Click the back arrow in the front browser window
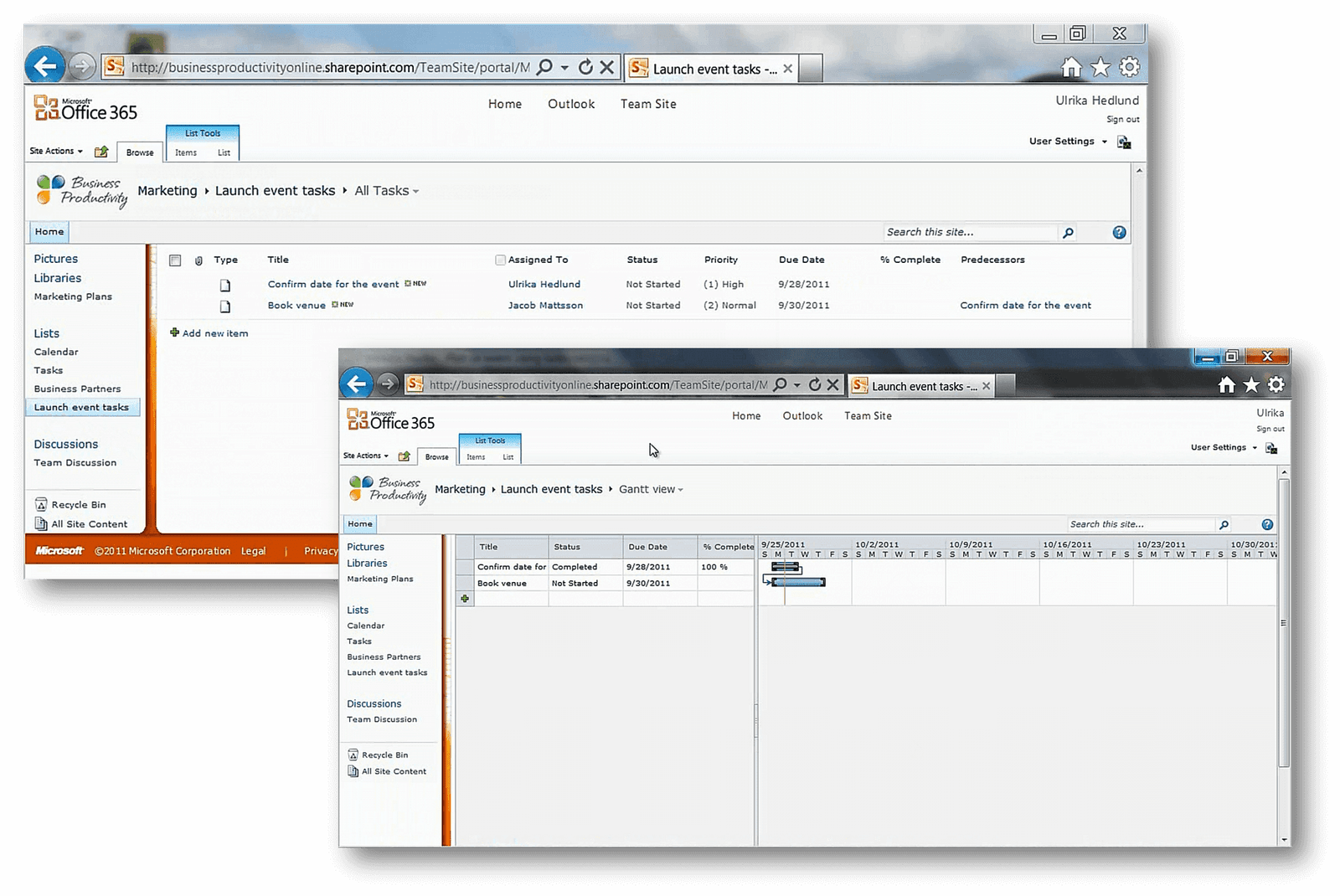This screenshot has height=896, width=1340. point(357,384)
